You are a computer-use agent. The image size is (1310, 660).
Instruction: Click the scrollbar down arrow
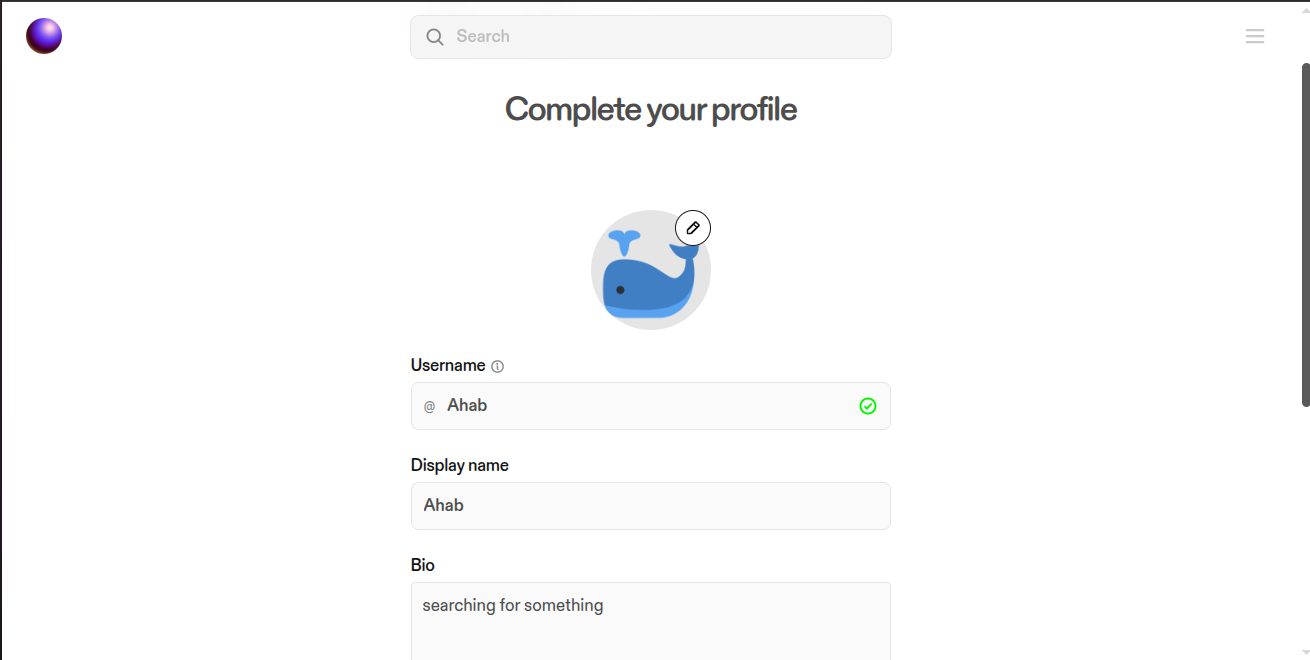1305,653
